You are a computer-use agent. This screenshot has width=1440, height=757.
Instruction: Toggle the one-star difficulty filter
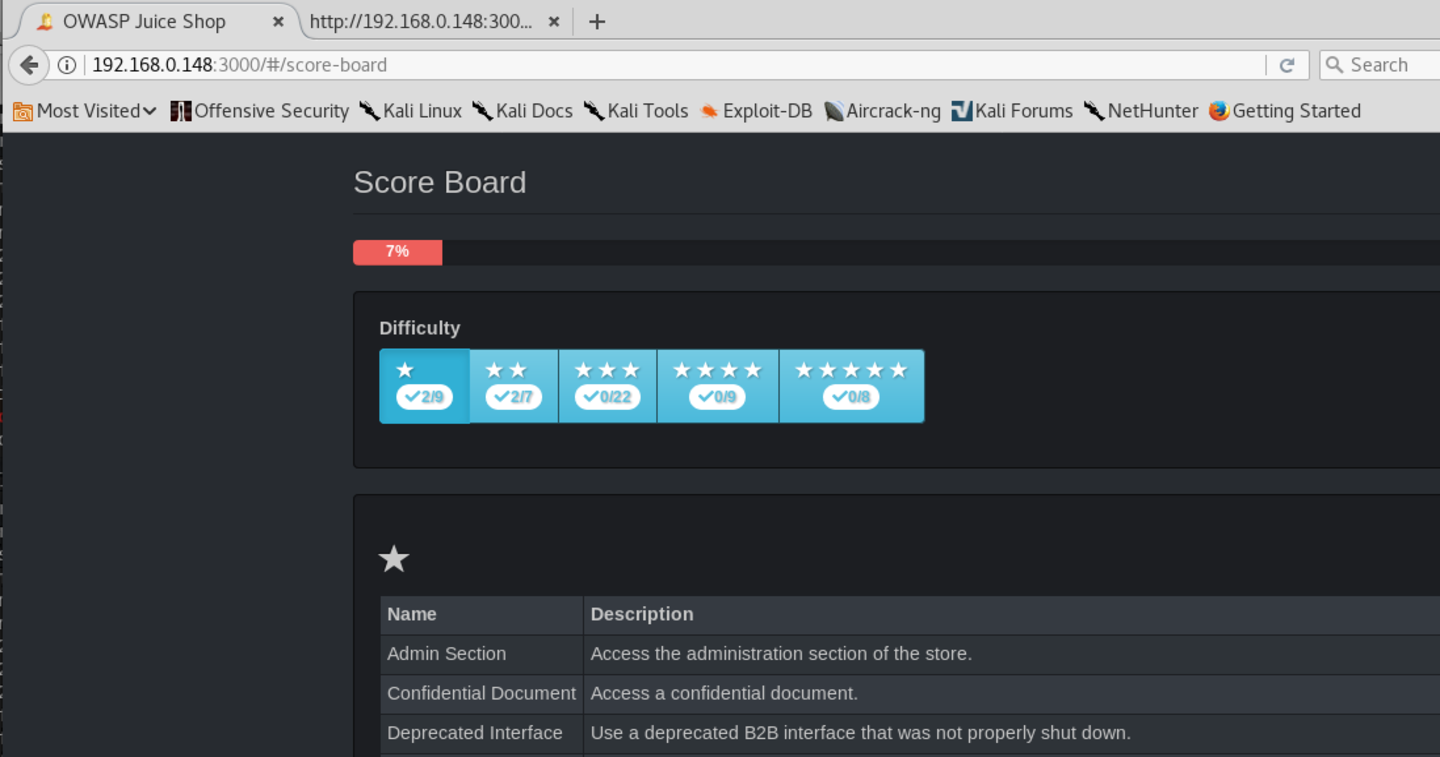coord(424,386)
